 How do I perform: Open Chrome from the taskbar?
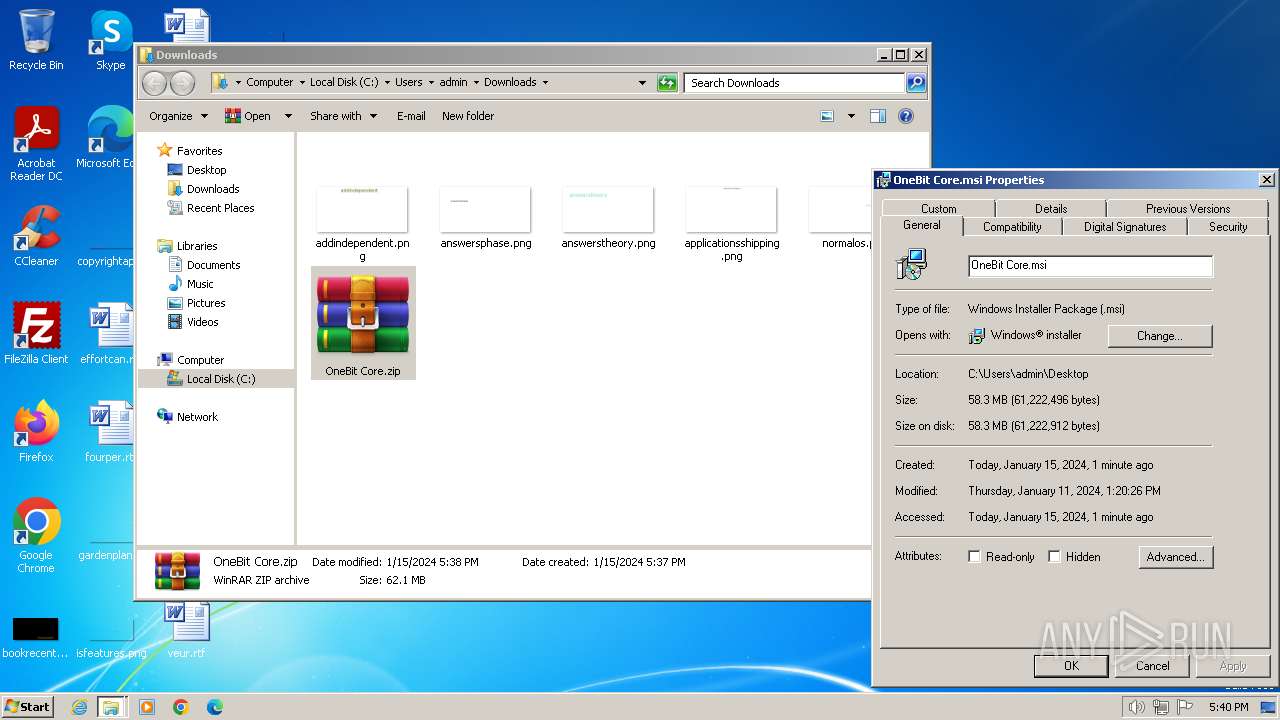tap(181, 707)
